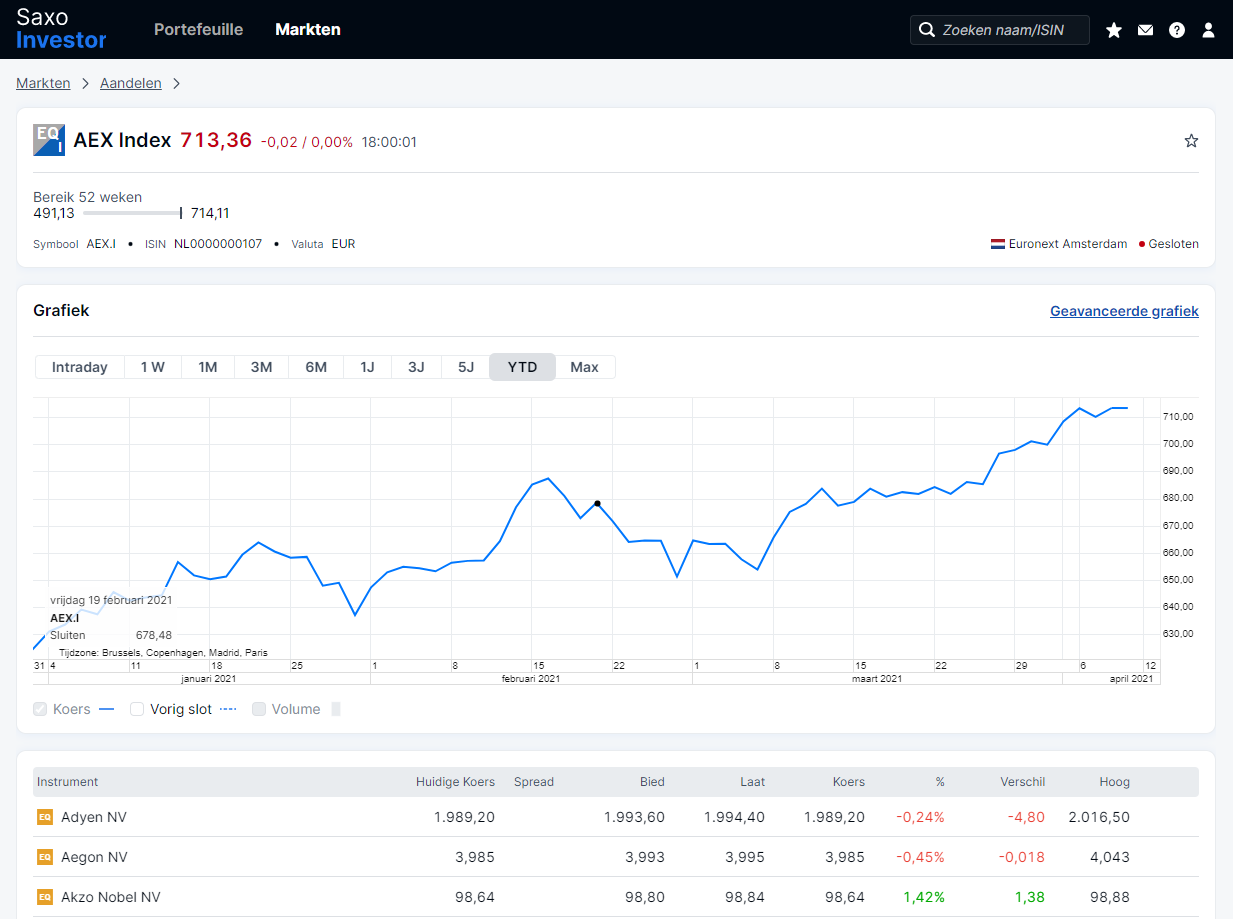Open the messages envelope icon
Screen dimensions: 1233x919
[1145, 30]
